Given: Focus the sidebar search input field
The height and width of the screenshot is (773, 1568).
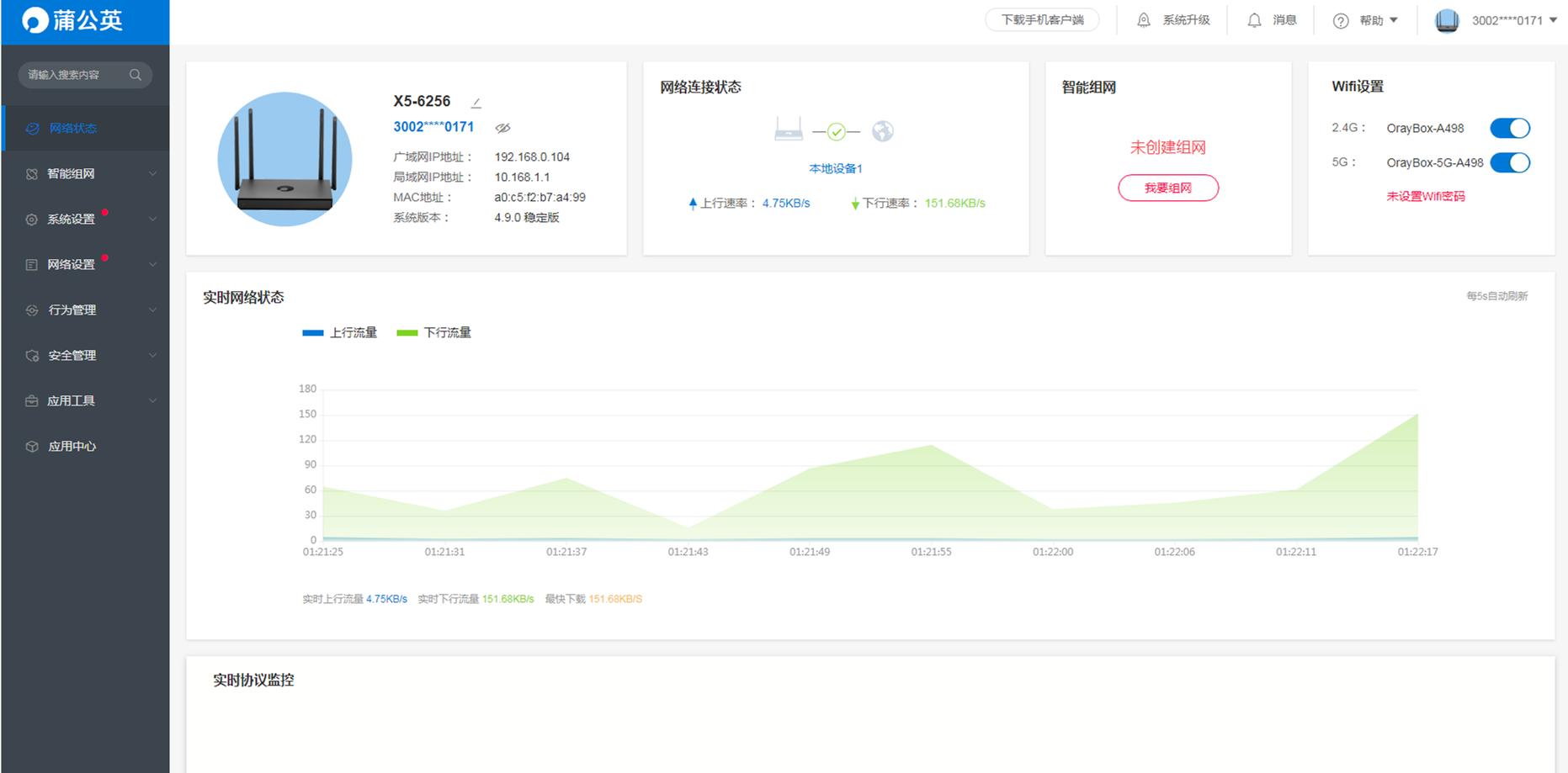Looking at the screenshot, I should click(72, 75).
